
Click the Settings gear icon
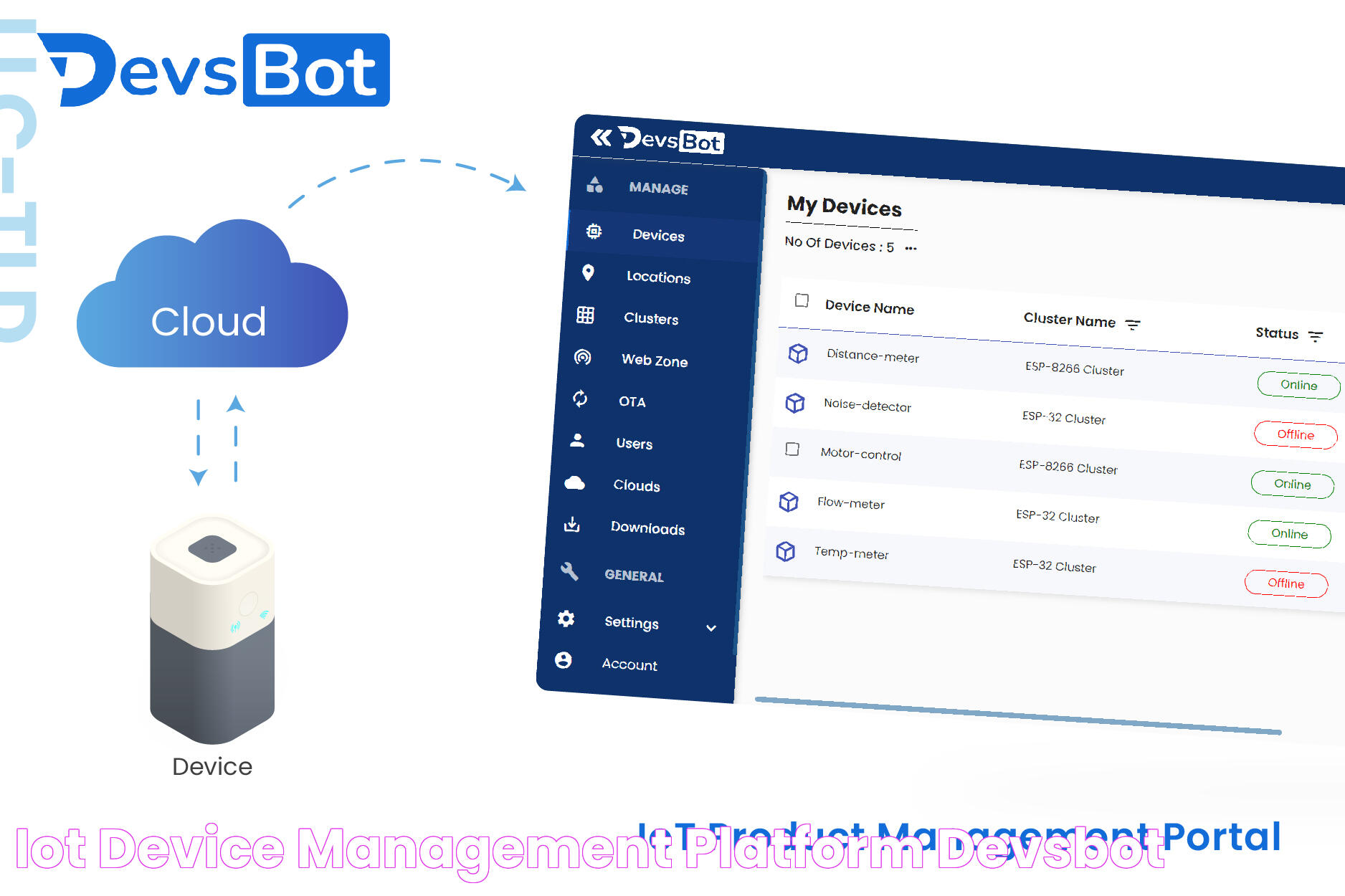[566, 618]
